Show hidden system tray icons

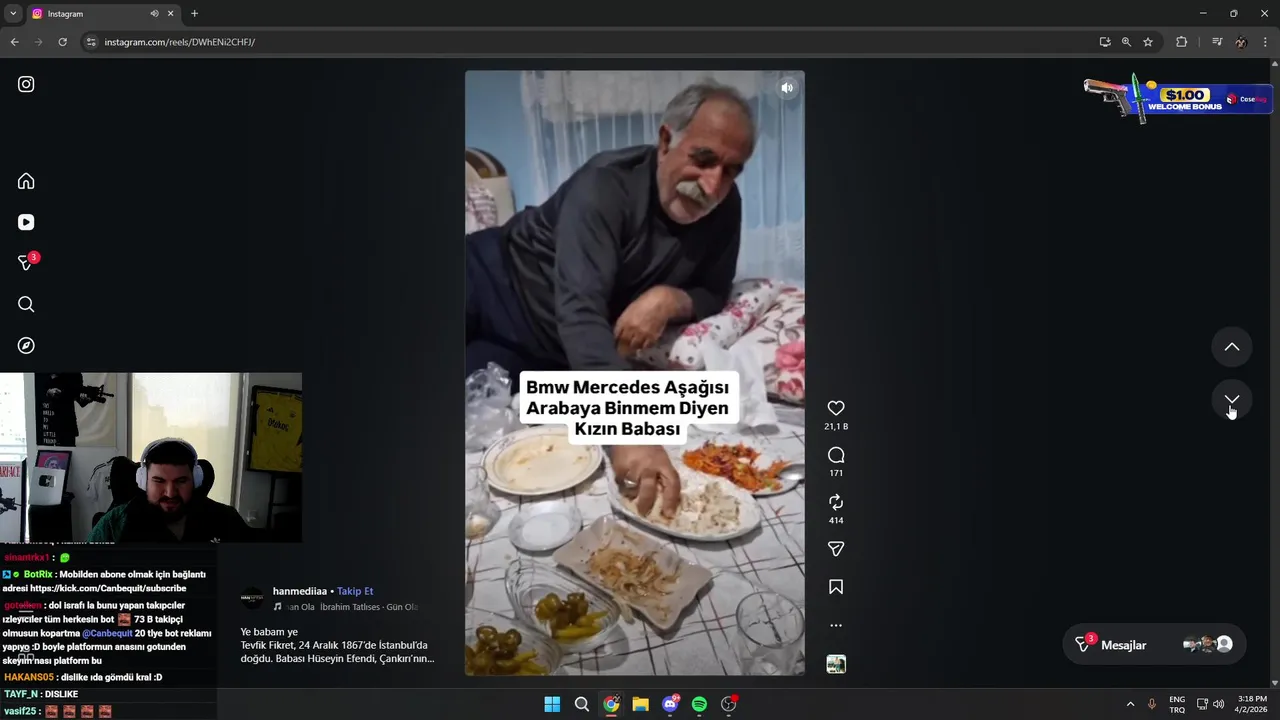[1130, 704]
